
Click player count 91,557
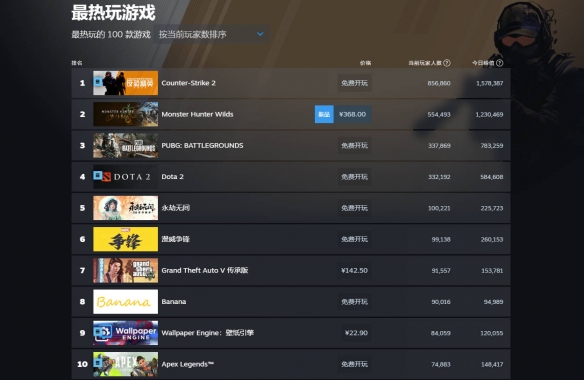[x=441, y=271]
